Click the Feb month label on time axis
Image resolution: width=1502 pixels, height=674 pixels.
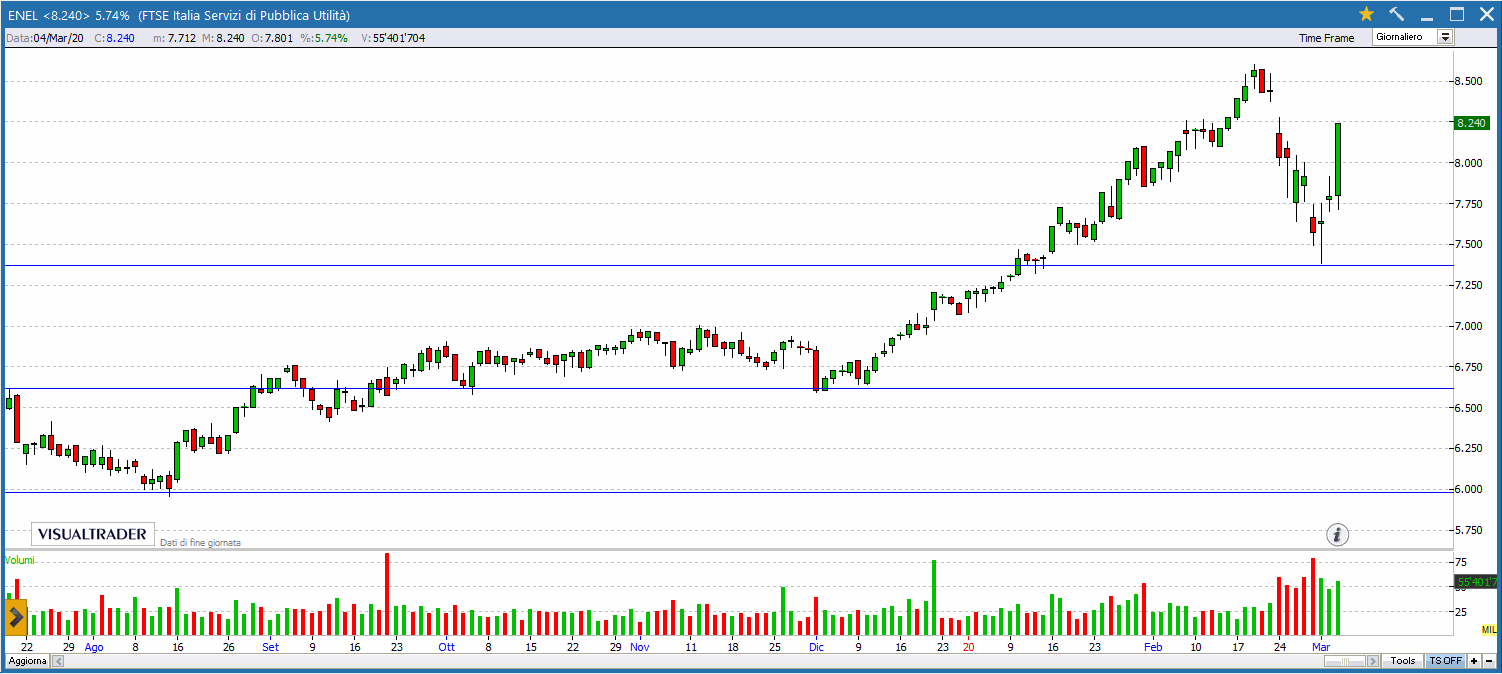[1153, 647]
